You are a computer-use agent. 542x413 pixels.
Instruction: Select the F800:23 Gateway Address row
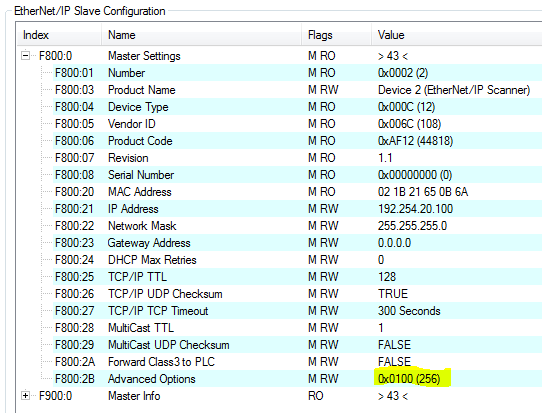(x=297, y=243)
